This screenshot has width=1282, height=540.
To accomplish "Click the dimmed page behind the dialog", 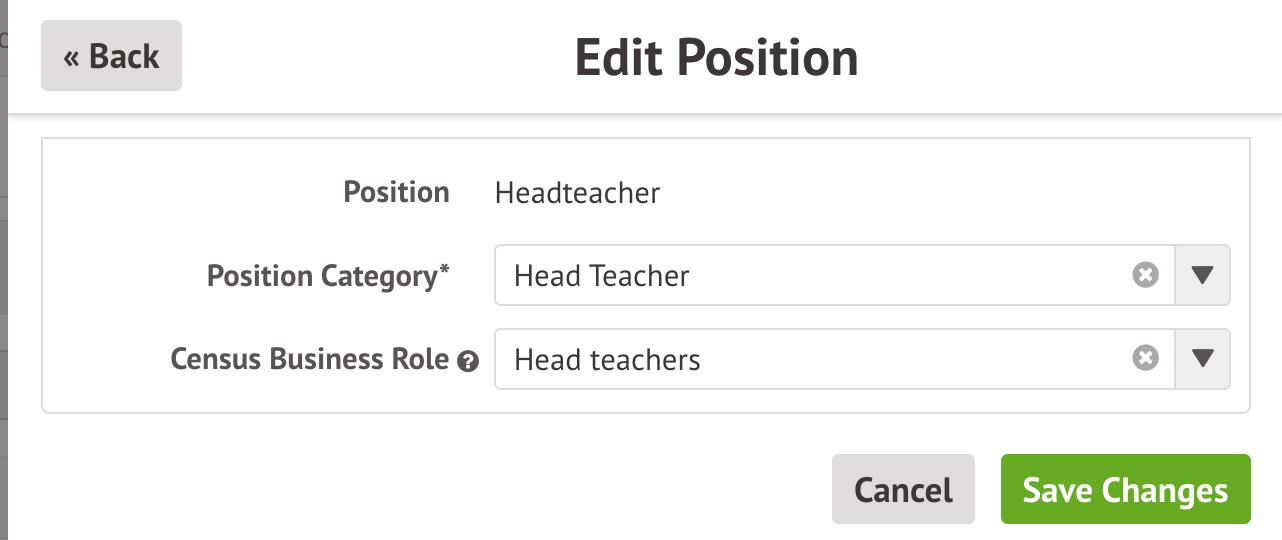I will coord(3,300).
